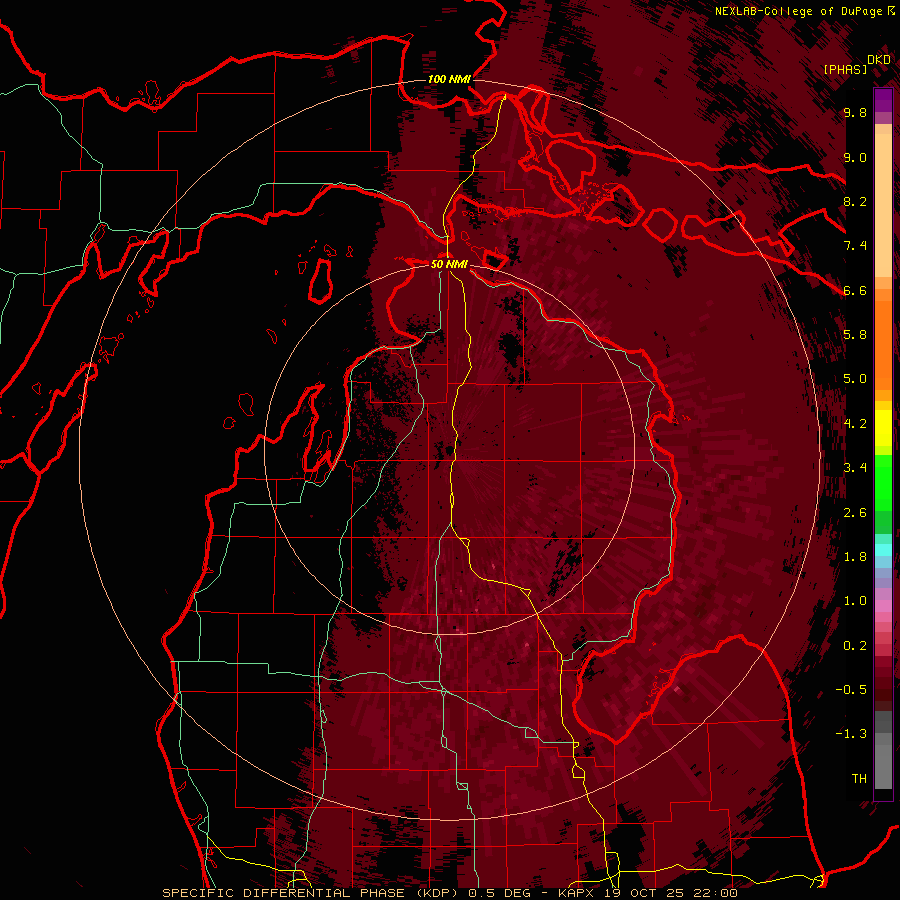Viewport: 900px width, 900px height.
Task: Select the DKD legend heading
Action: click(x=879, y=59)
